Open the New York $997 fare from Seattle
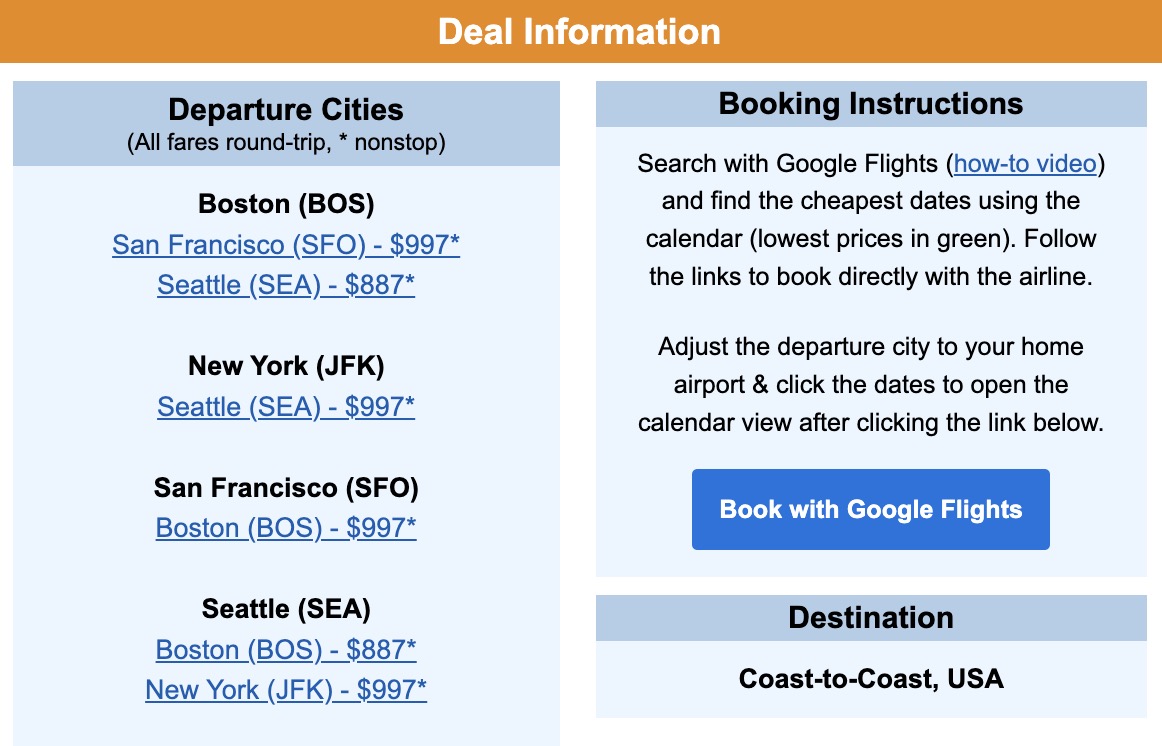 286,690
